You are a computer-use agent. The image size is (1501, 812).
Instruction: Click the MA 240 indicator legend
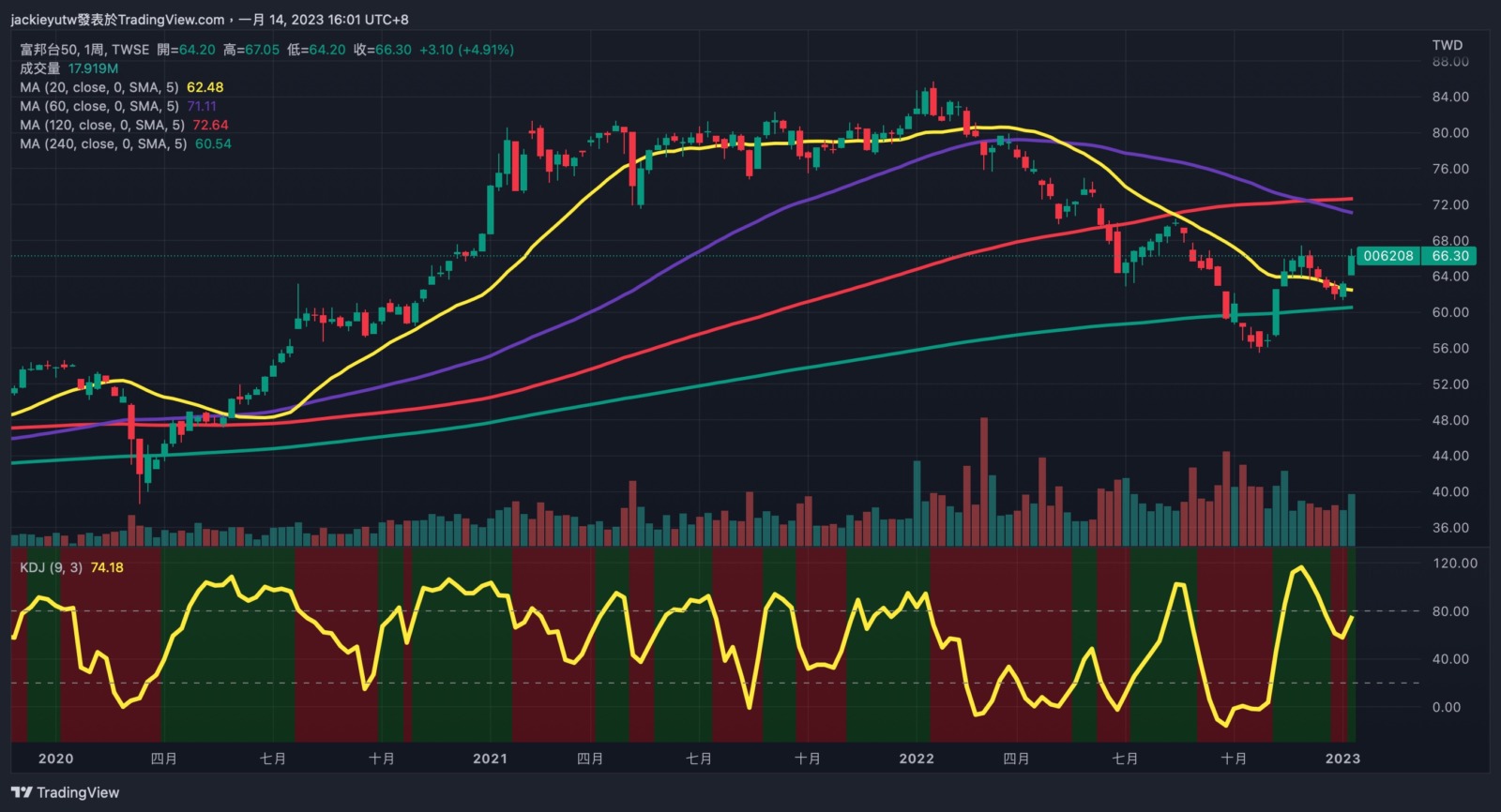103,143
